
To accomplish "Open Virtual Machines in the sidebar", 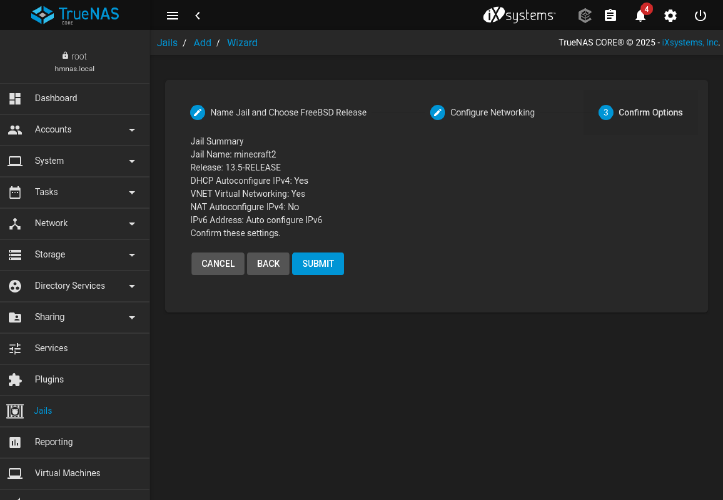I will pyautogui.click(x=75, y=473).
